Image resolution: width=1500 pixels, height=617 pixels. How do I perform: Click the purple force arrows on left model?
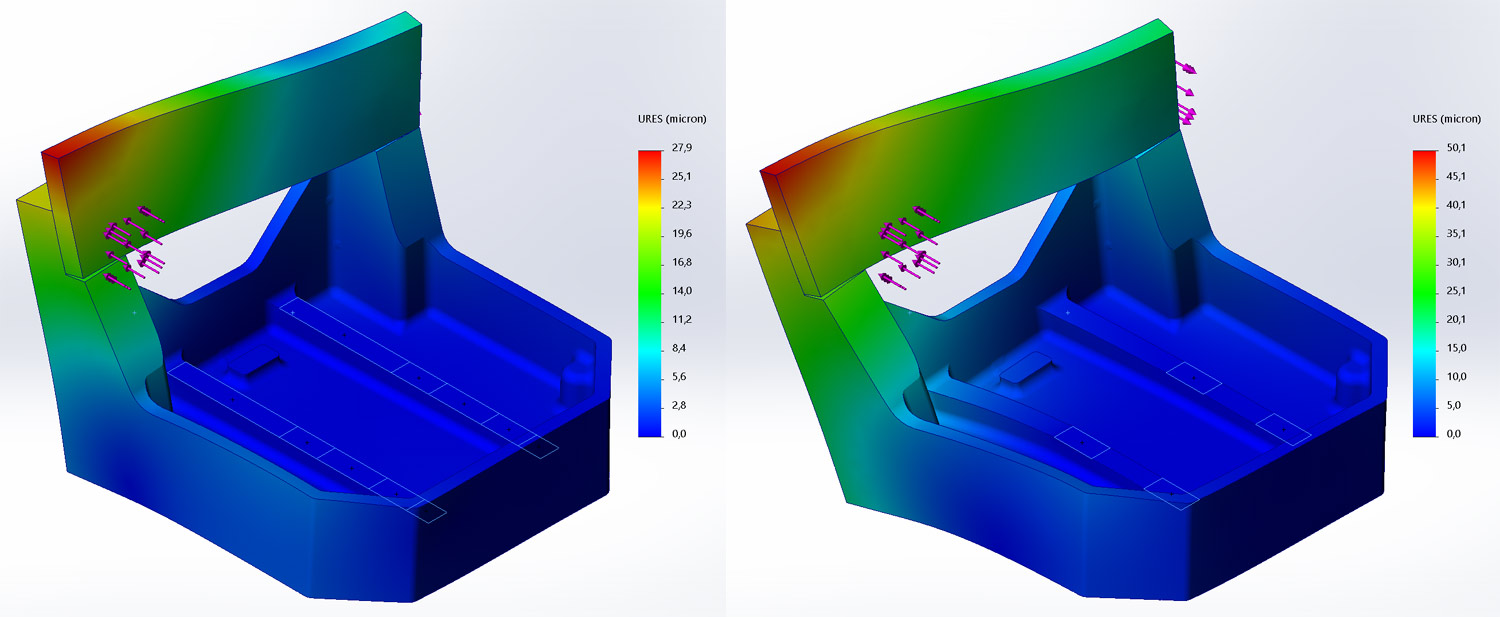(x=135, y=245)
